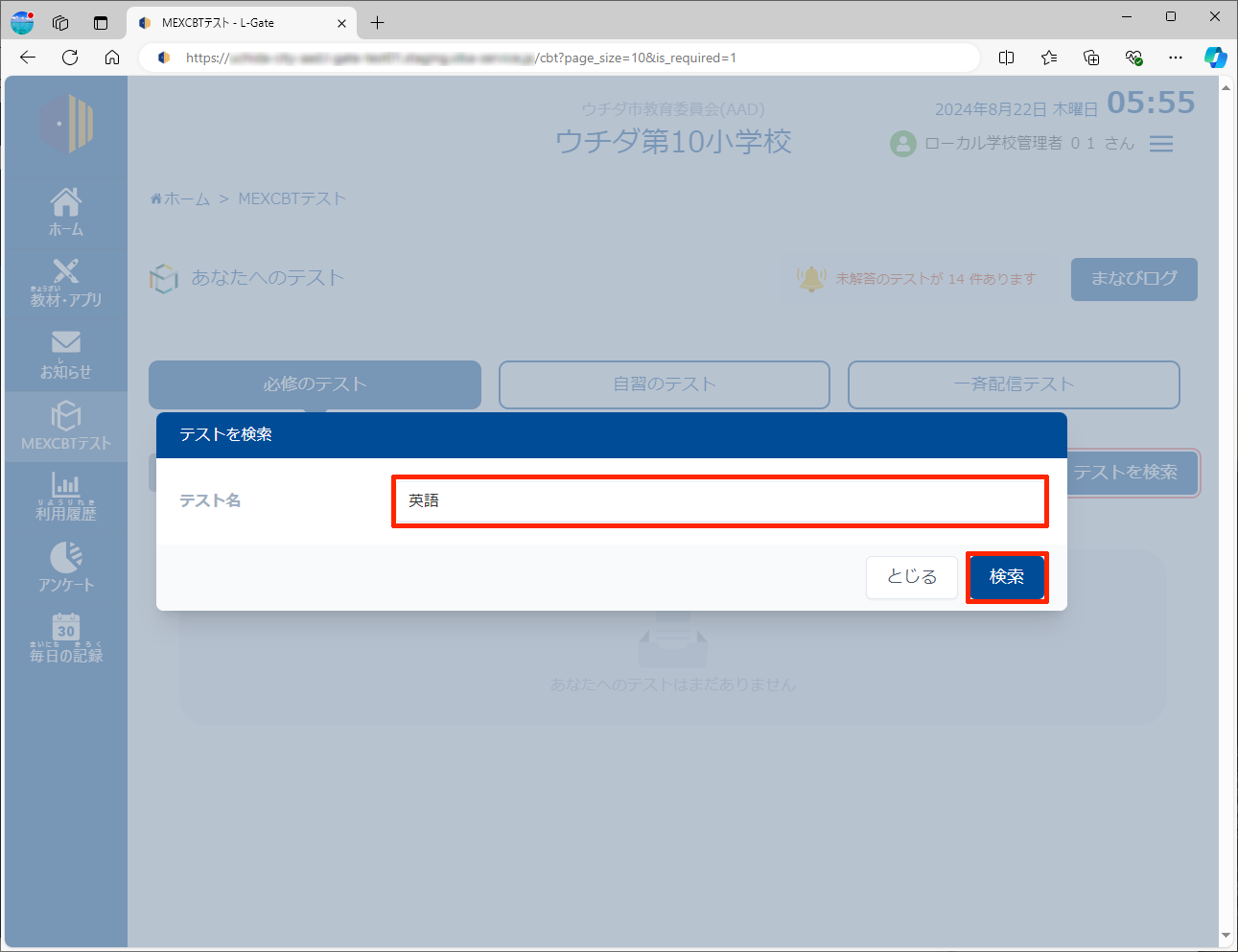Switch to the 必修のテスト tab
Screen dimensions: 1238x952
click(315, 384)
